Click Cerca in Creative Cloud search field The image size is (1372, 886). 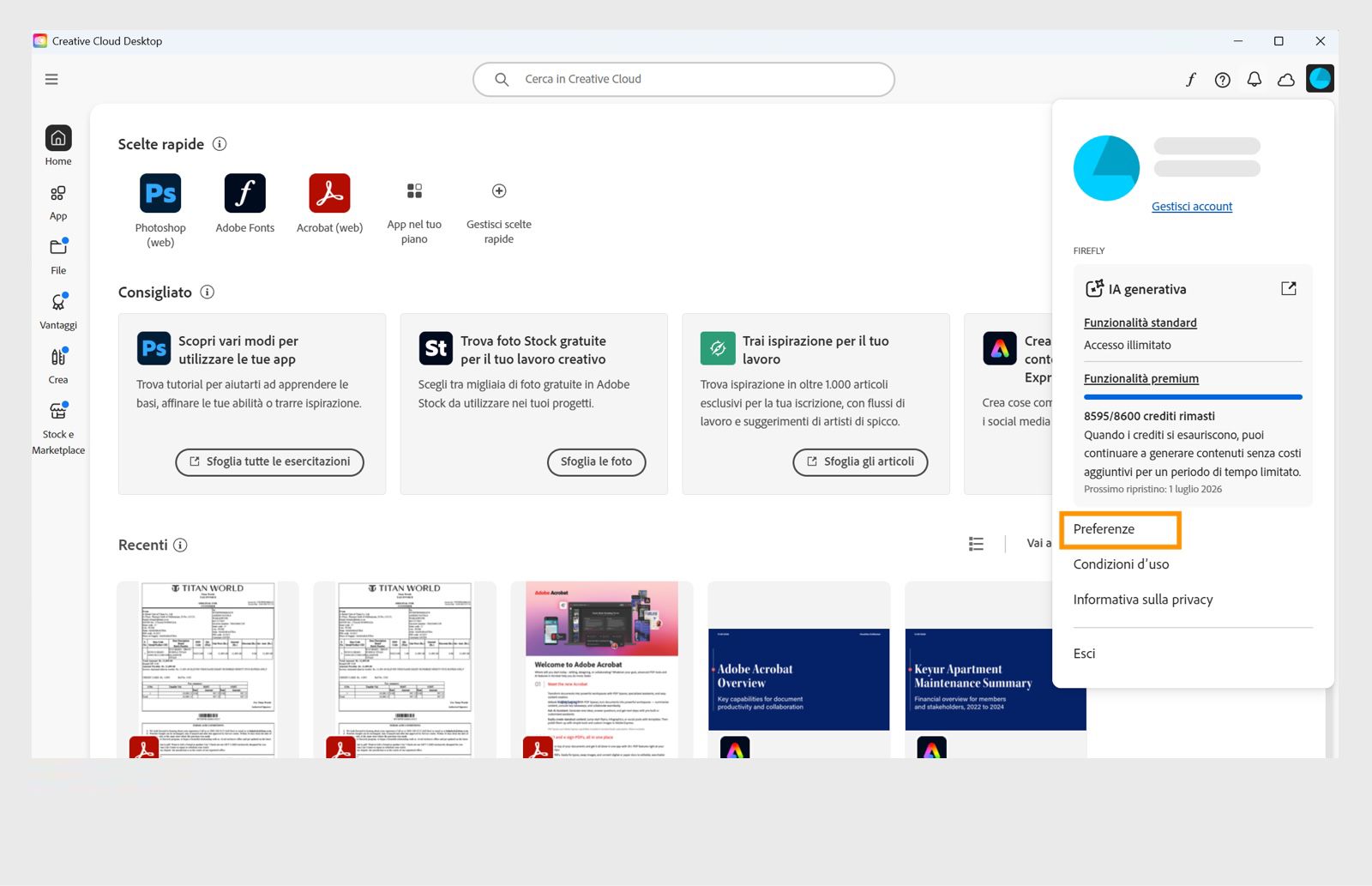click(683, 79)
